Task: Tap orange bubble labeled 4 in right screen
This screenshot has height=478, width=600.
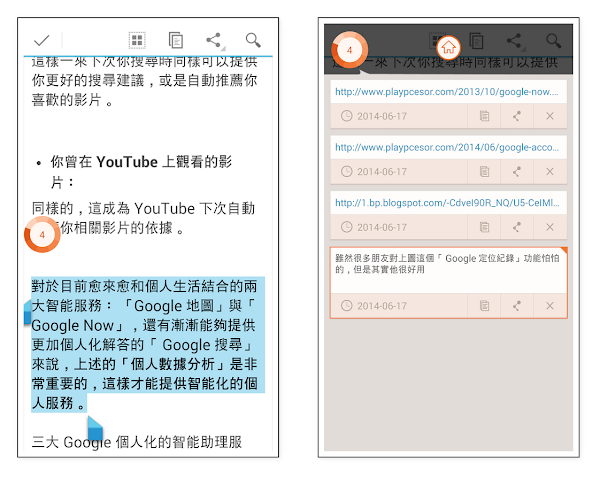Action: (x=349, y=50)
